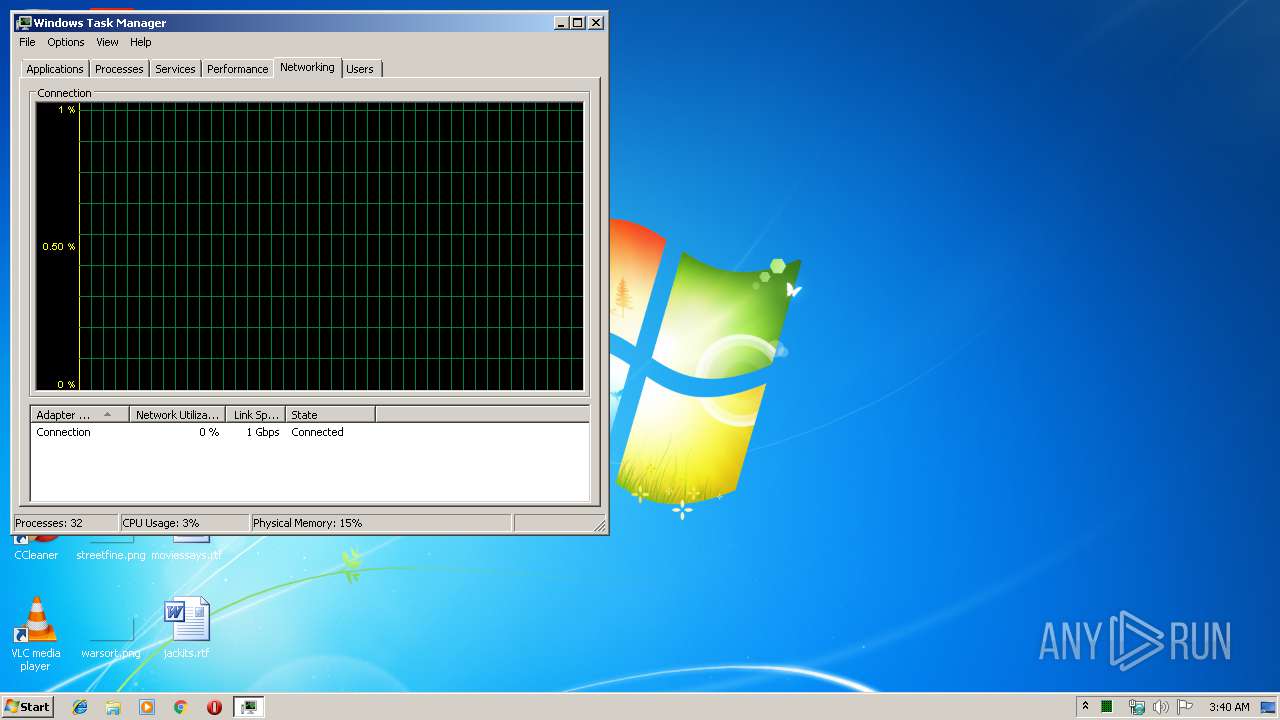Open the green Task Manager tray icon

(1107, 707)
